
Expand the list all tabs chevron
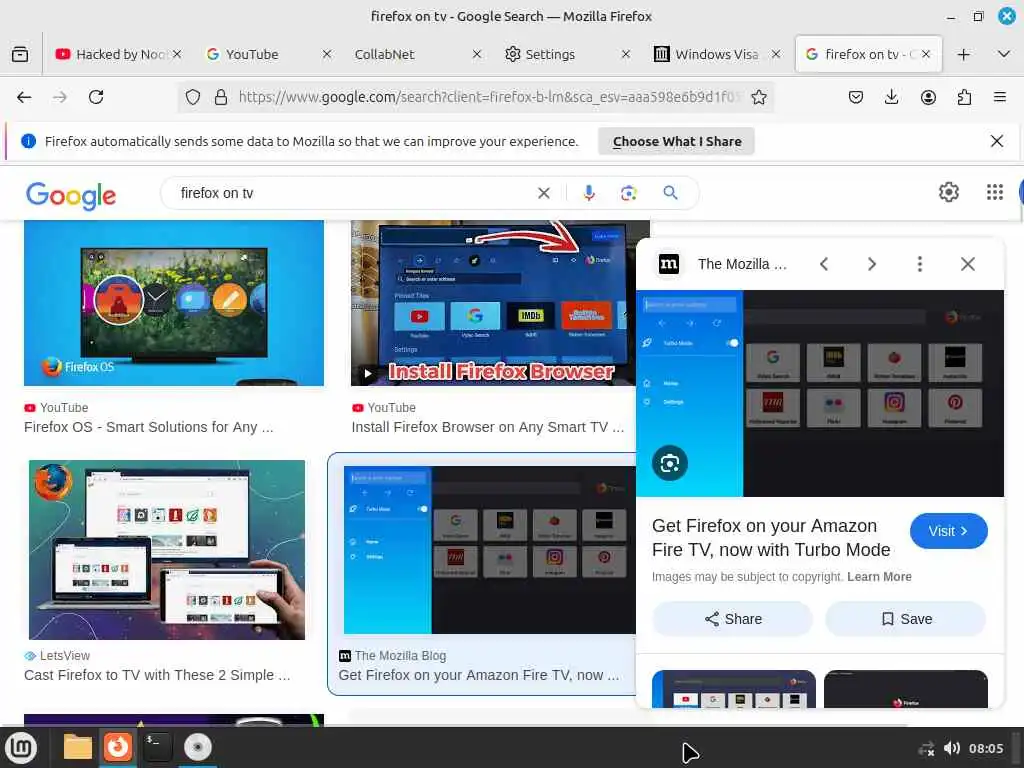pyautogui.click(x=1004, y=54)
